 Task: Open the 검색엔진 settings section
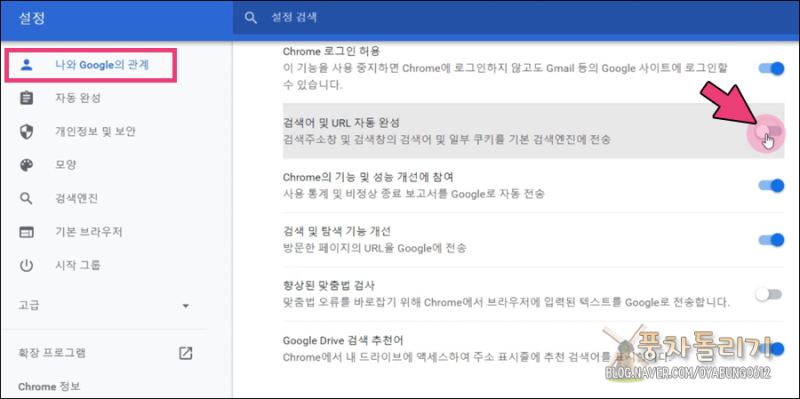pyautogui.click(x=77, y=199)
